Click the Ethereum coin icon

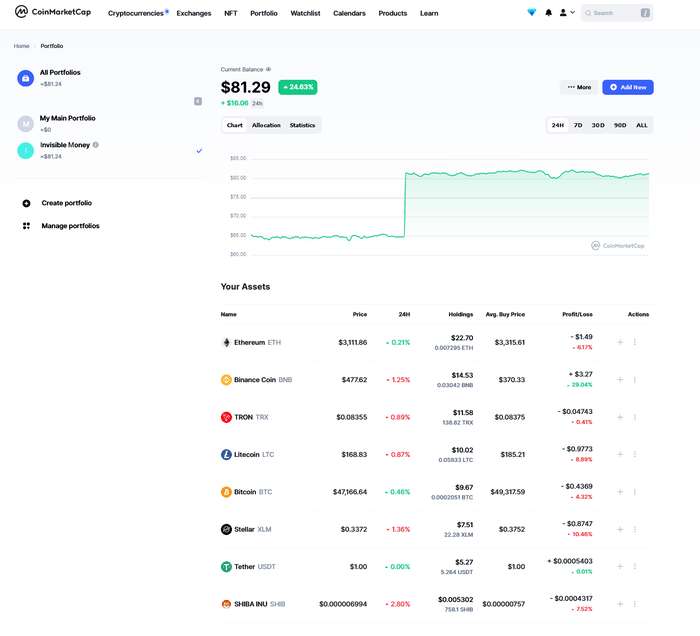point(226,342)
